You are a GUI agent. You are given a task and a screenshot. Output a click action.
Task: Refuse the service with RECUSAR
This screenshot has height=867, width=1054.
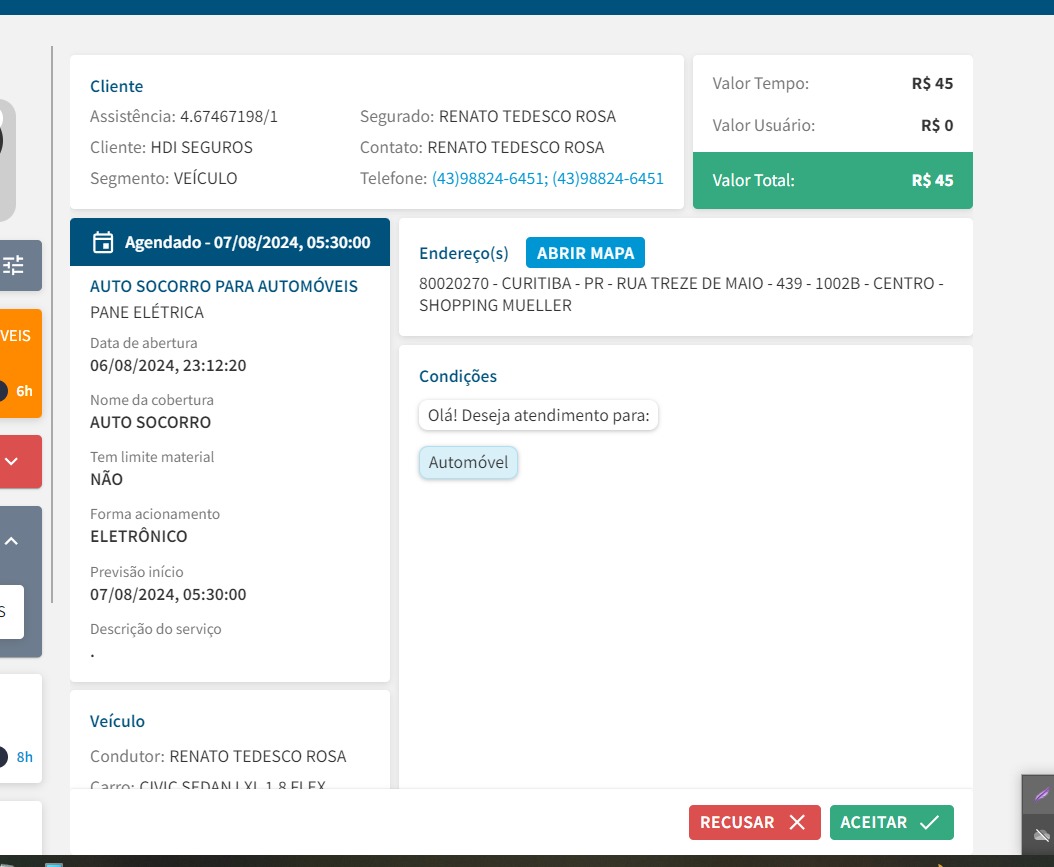pyautogui.click(x=754, y=822)
